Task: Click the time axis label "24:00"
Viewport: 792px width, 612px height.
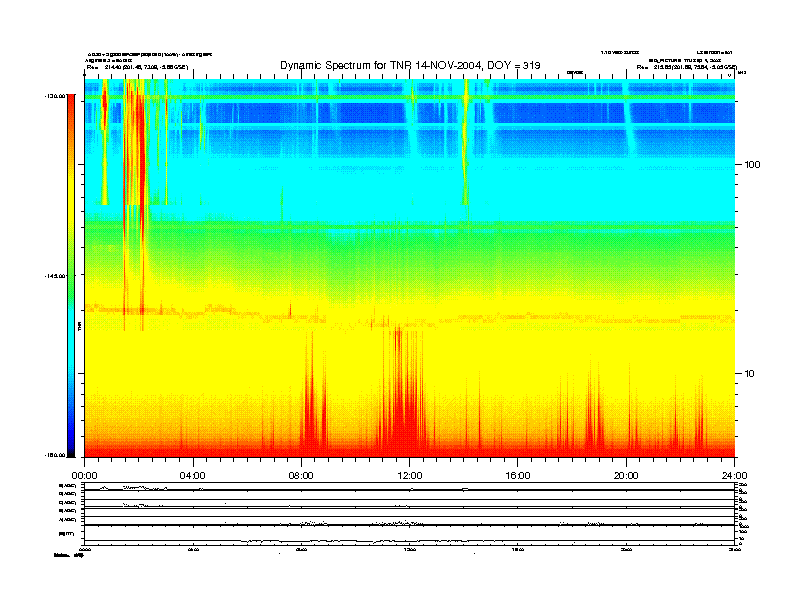Action: pos(735,476)
